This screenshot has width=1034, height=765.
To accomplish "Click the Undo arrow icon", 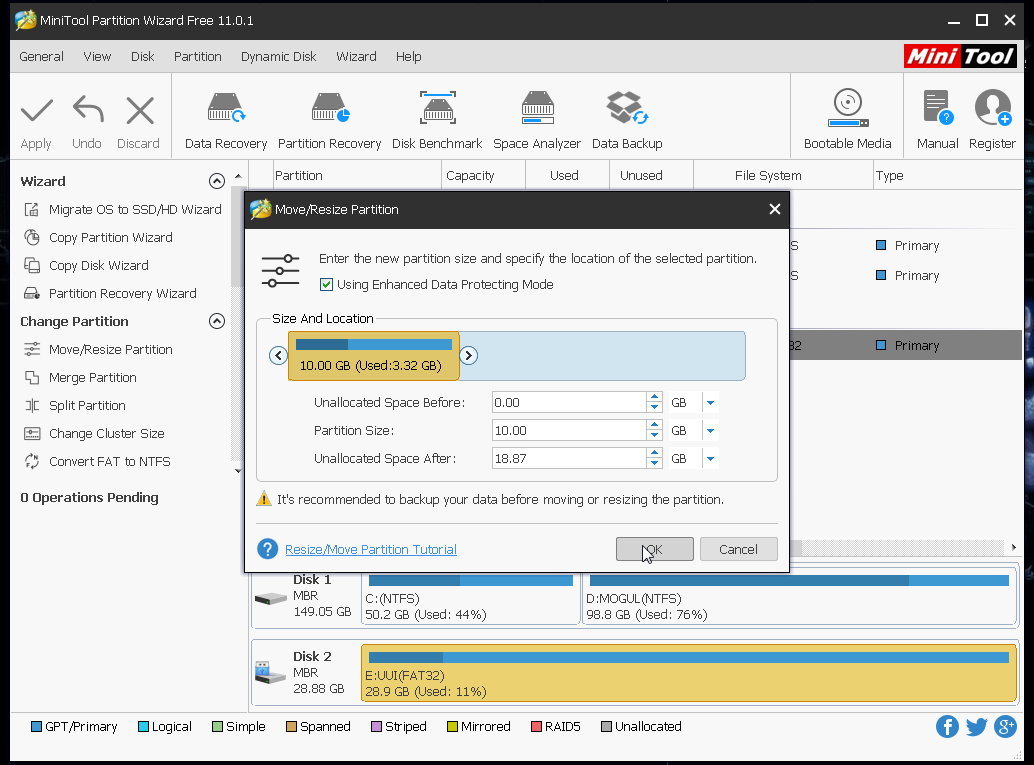I will [88, 109].
